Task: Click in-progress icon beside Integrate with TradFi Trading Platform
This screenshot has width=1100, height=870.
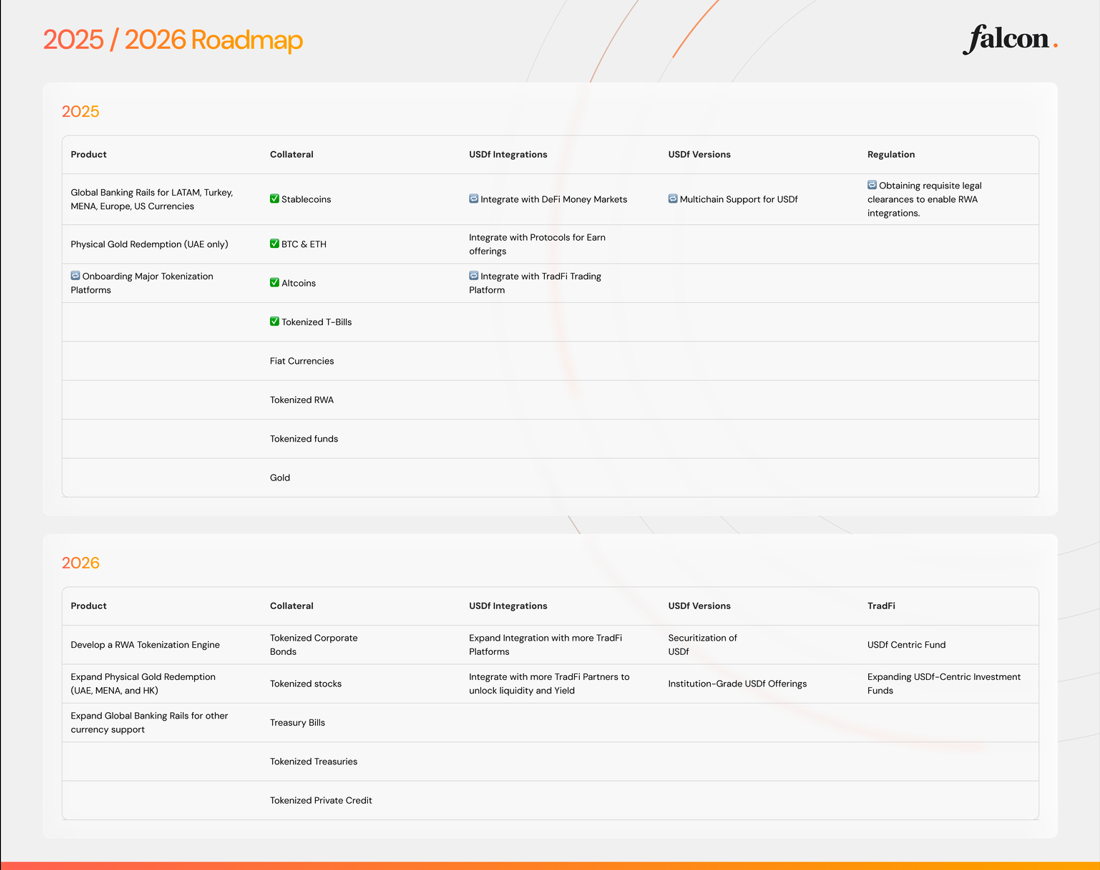Action: pyautogui.click(x=474, y=276)
